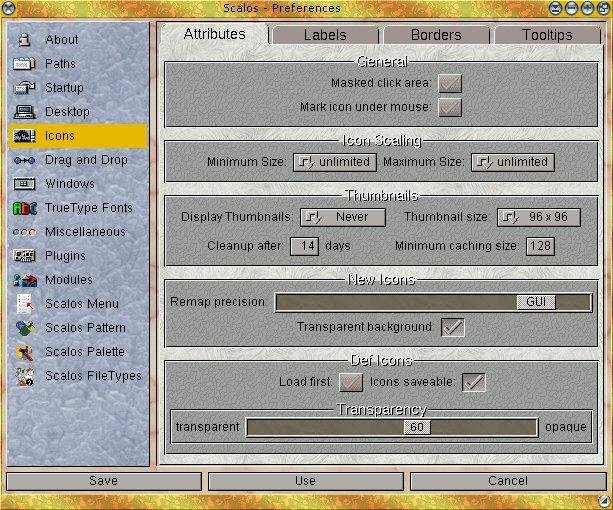The height and width of the screenshot is (510, 613).
Task: Click the Drag and Drop icon
Action: click(x=24, y=160)
